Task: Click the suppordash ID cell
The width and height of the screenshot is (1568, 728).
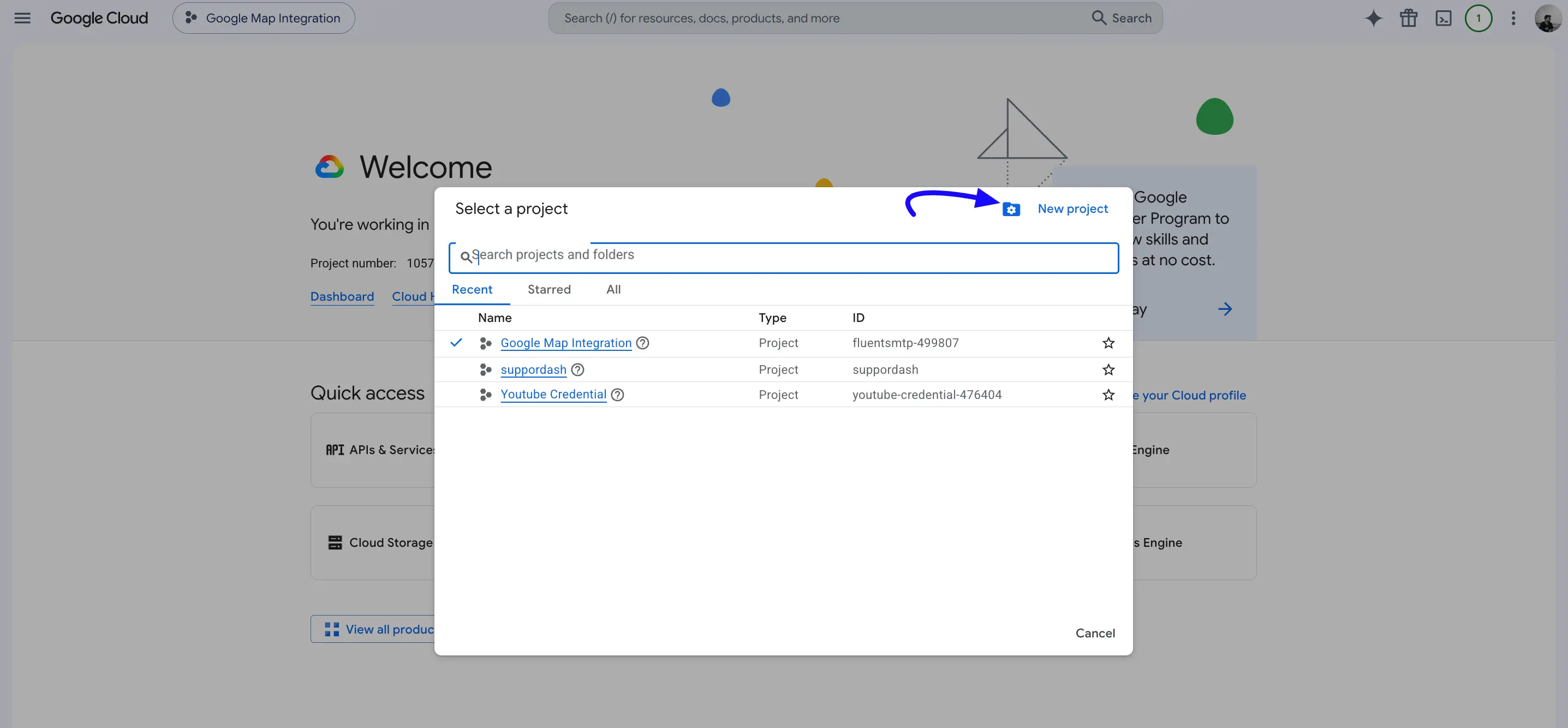Action: (x=885, y=369)
